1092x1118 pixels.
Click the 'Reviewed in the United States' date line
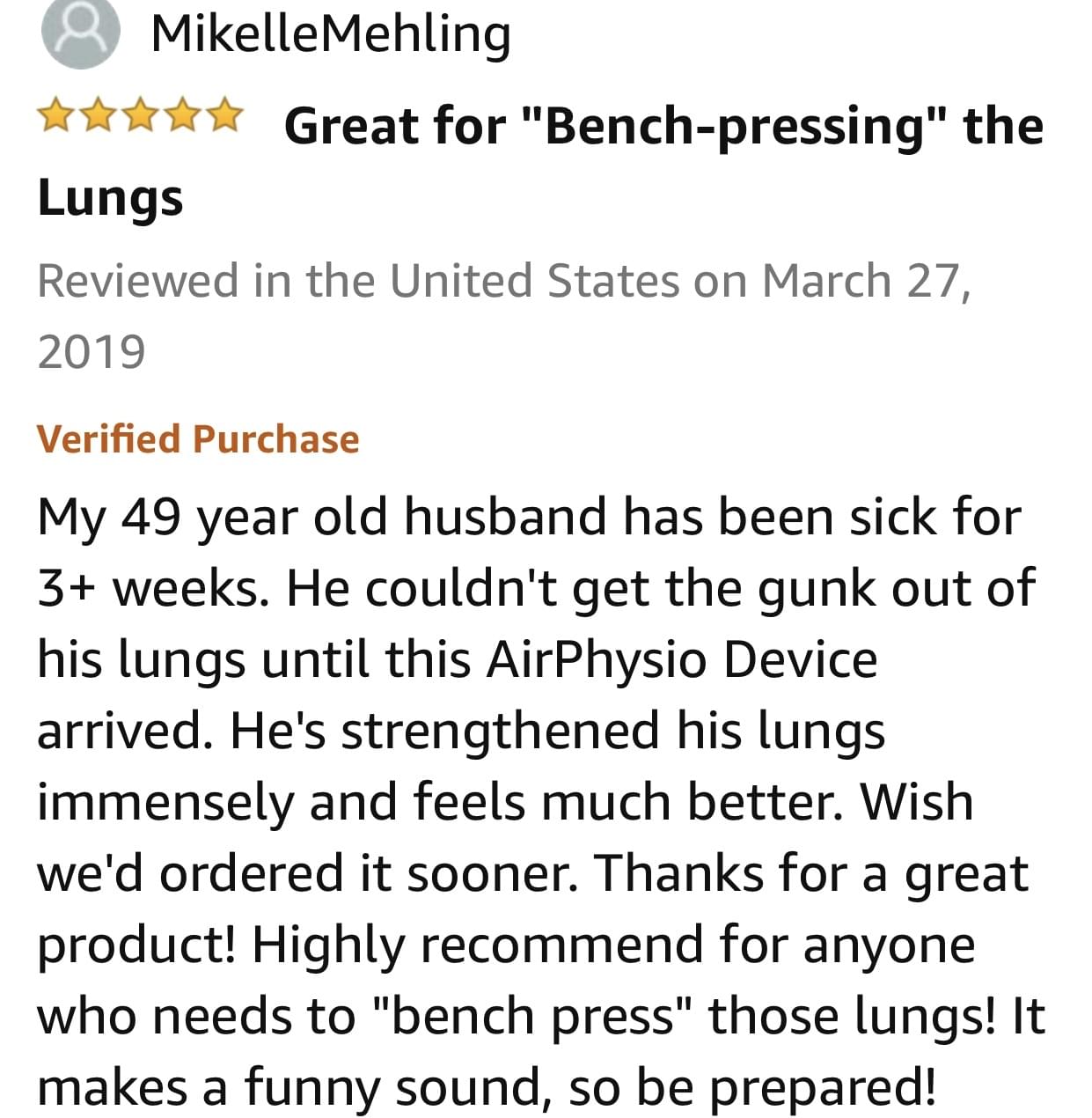point(504,281)
